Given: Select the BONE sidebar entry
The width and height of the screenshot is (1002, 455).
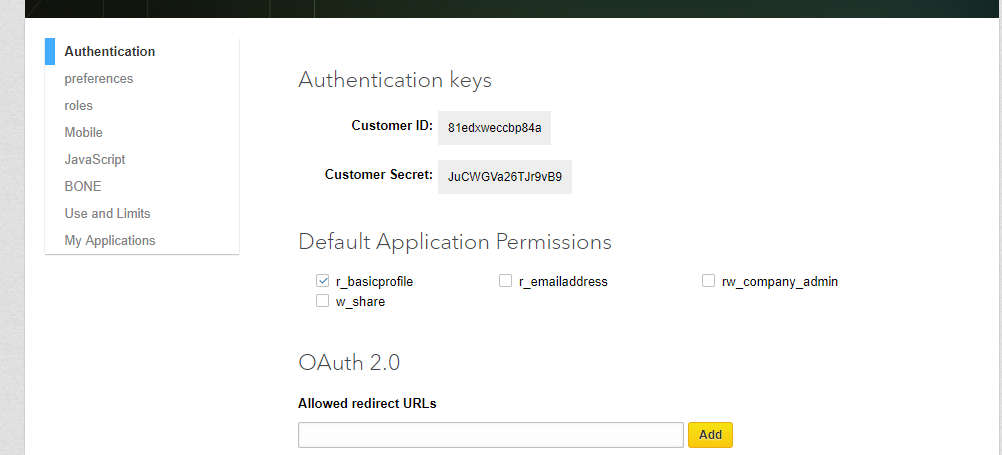Looking at the screenshot, I should tap(82, 186).
